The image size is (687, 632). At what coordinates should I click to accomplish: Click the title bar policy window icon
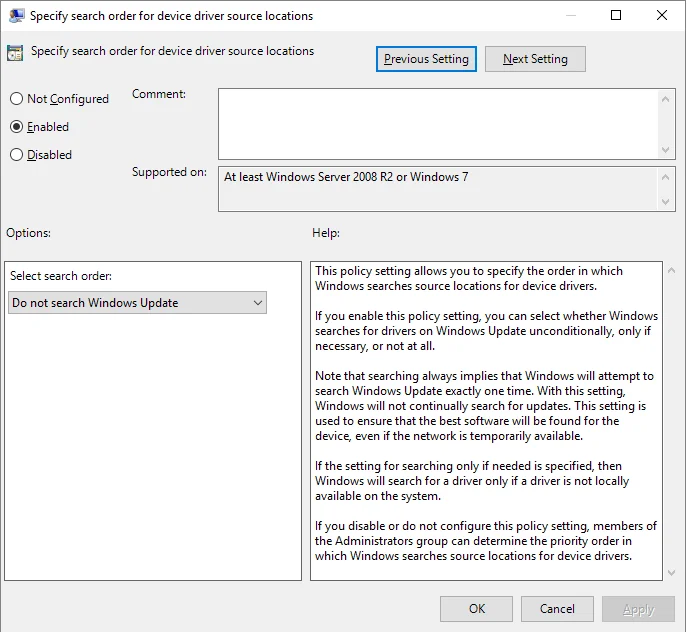[x=17, y=15]
